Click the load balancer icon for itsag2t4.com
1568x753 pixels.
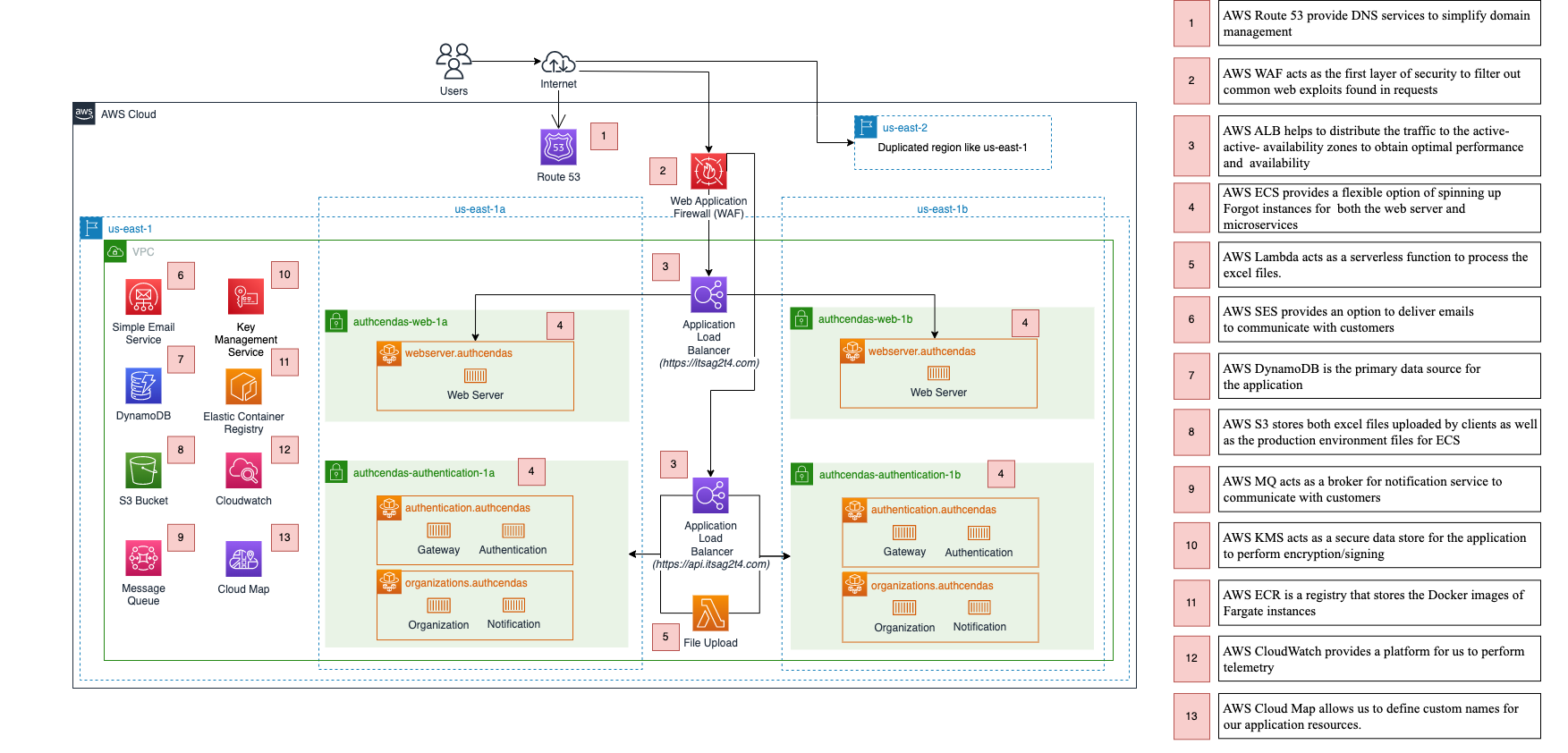(708, 294)
